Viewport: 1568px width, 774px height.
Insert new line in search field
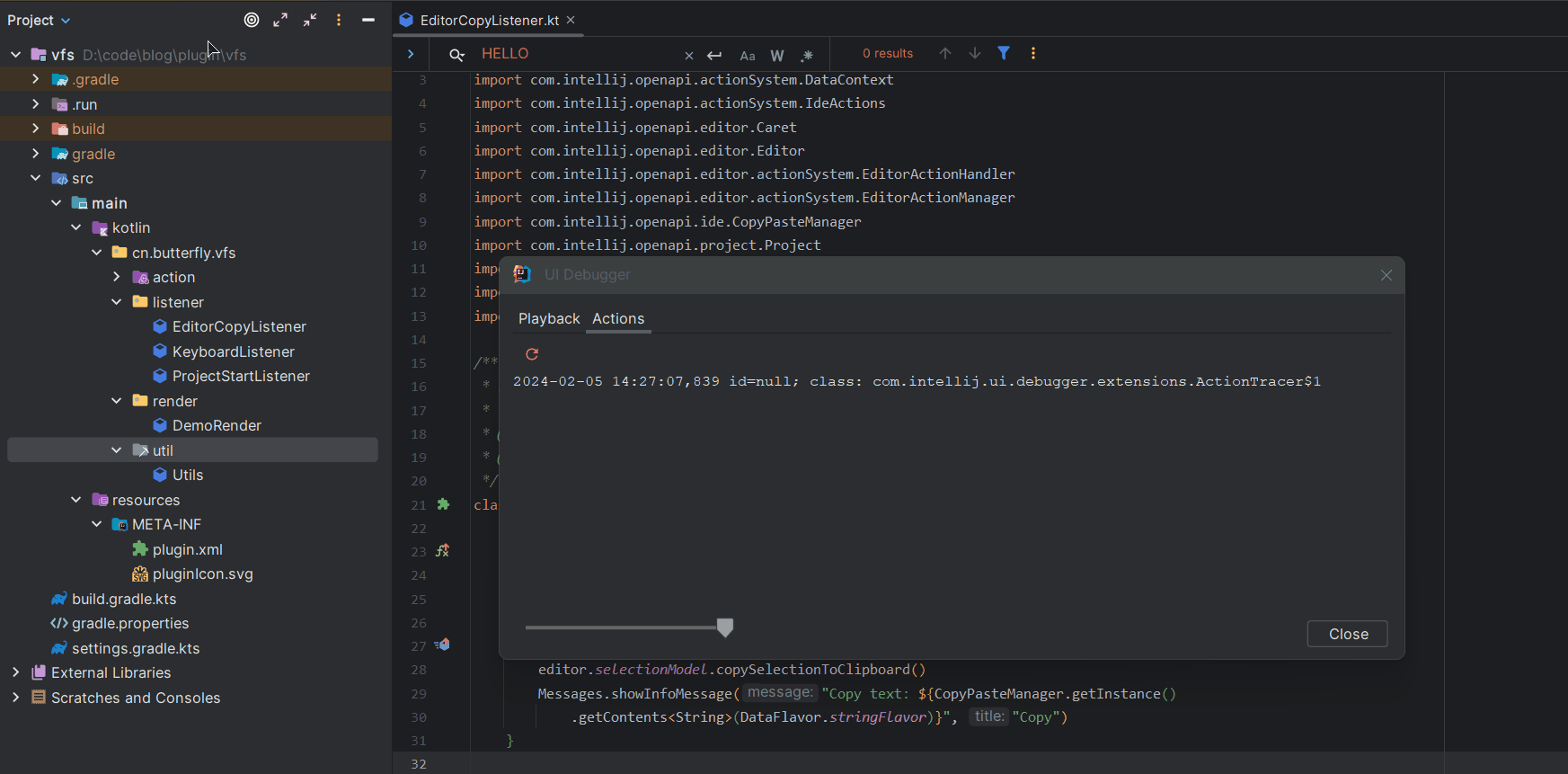[x=714, y=56]
